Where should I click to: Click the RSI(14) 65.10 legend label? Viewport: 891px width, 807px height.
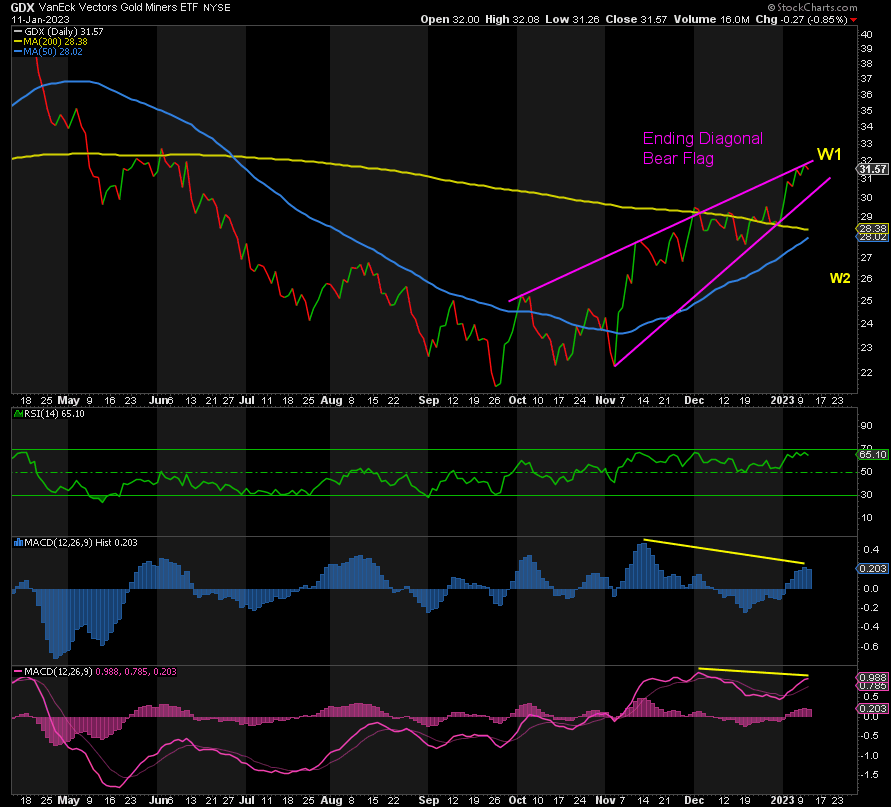pyautogui.click(x=54, y=414)
